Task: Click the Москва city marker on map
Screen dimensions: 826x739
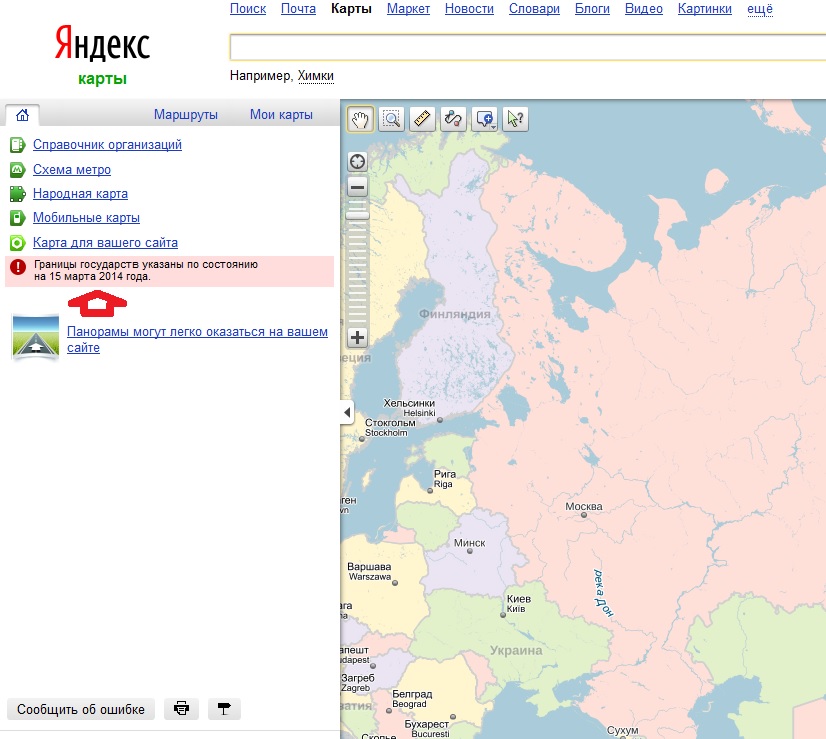Action: [x=584, y=515]
